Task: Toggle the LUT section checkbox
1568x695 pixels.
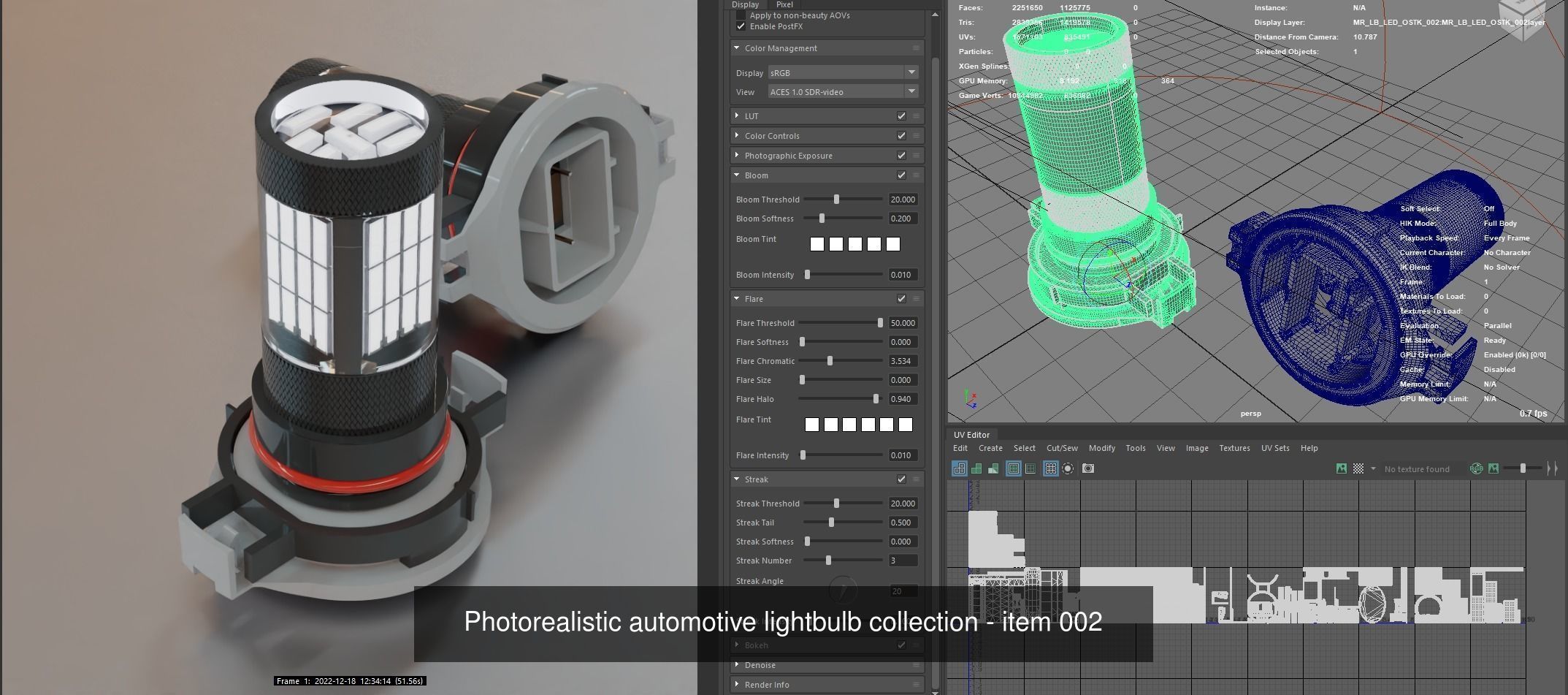Action: [x=901, y=116]
